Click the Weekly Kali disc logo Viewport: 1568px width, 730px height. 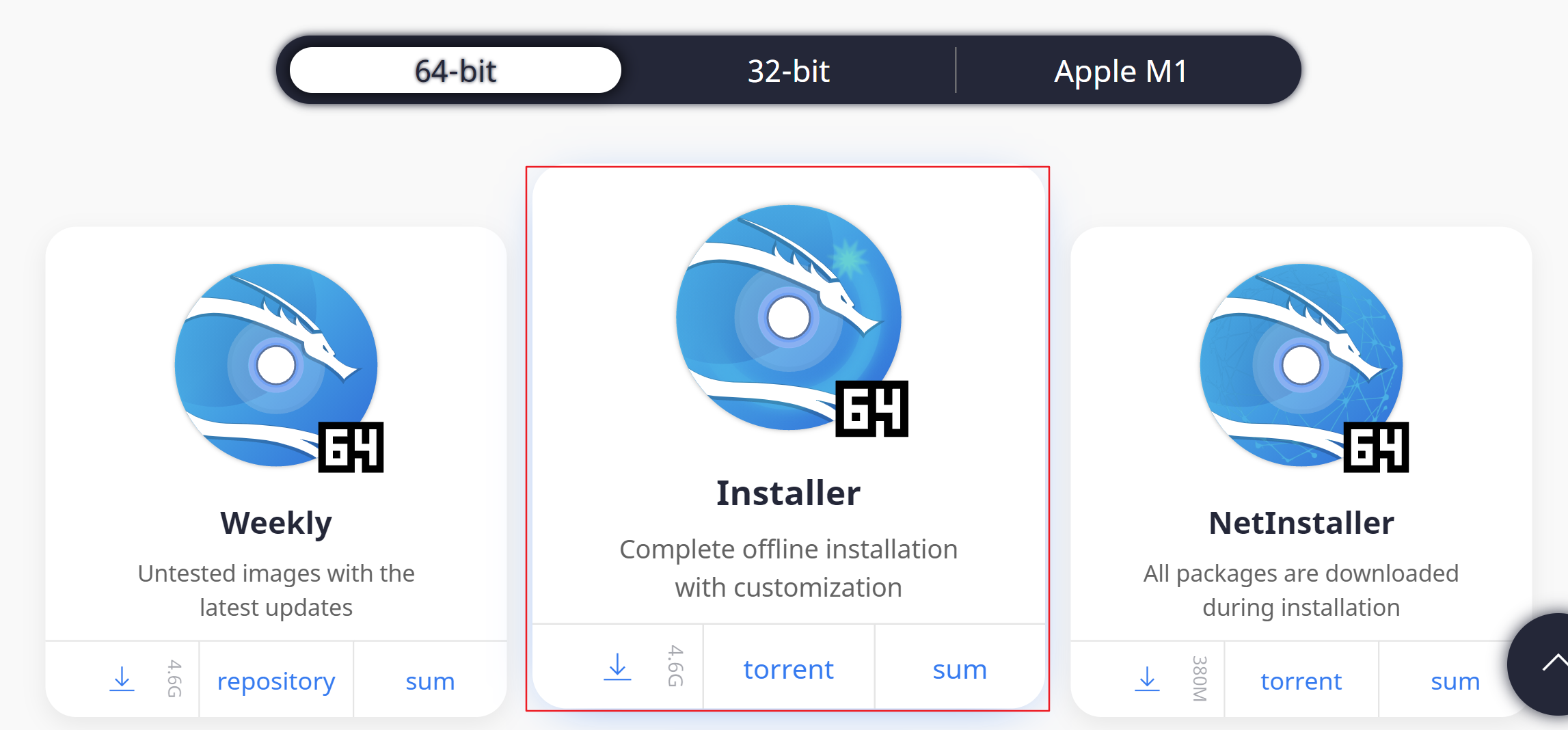click(276, 365)
